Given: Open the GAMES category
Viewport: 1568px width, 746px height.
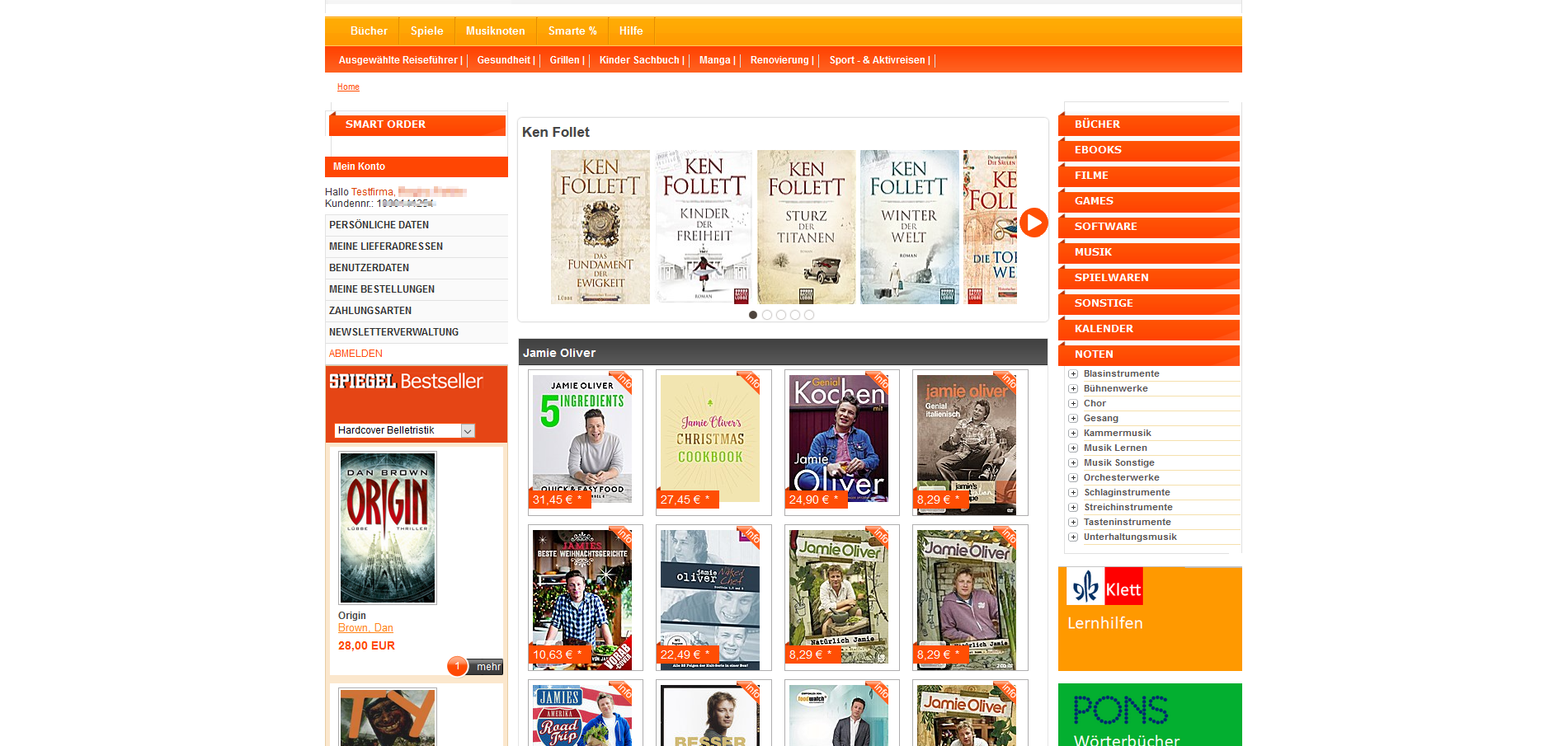Looking at the screenshot, I should click(x=1149, y=201).
